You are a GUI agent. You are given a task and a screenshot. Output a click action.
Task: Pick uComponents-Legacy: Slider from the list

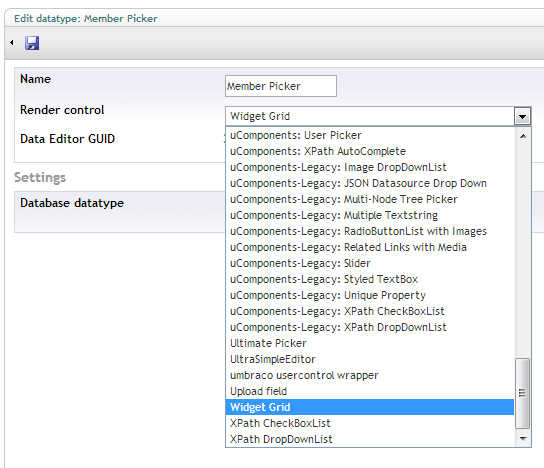click(370, 263)
